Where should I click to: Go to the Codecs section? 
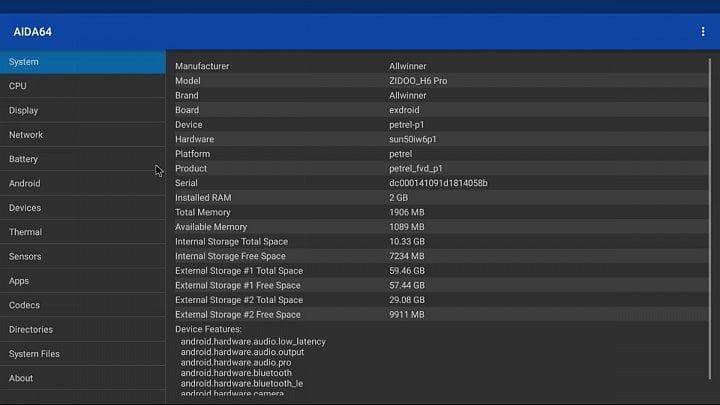coord(82,305)
